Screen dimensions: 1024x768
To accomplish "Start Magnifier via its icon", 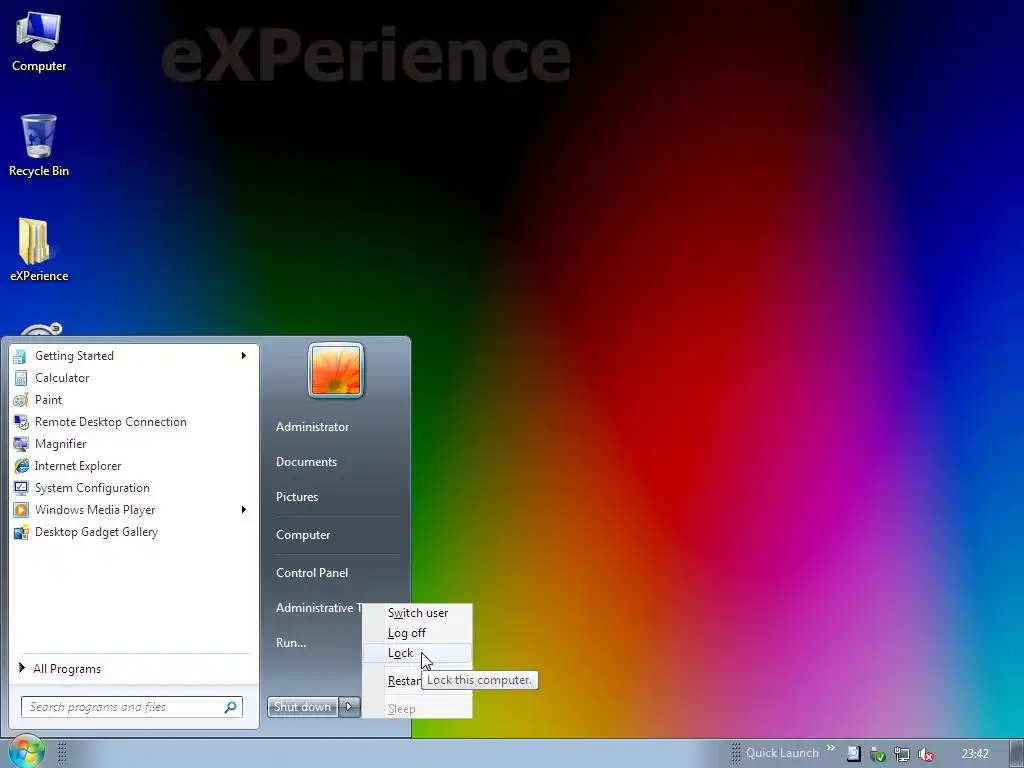I will [x=20, y=444].
